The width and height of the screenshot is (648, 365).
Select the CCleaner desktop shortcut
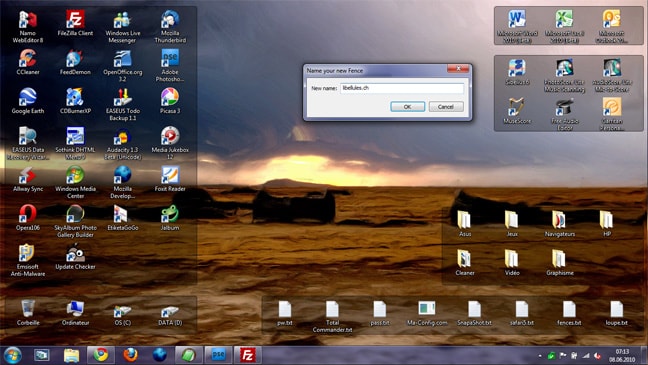pos(28,62)
